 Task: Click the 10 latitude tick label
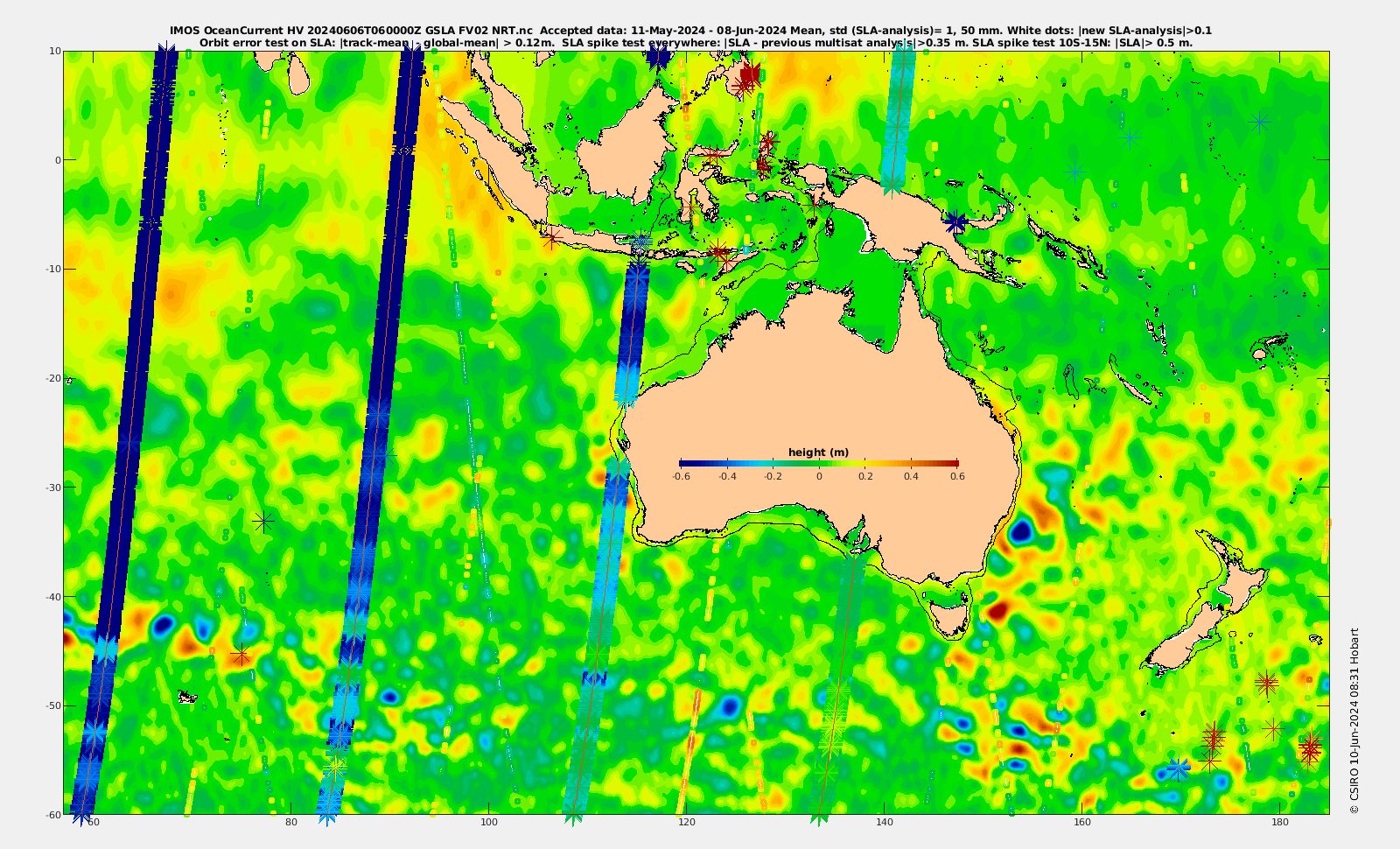coord(55,51)
